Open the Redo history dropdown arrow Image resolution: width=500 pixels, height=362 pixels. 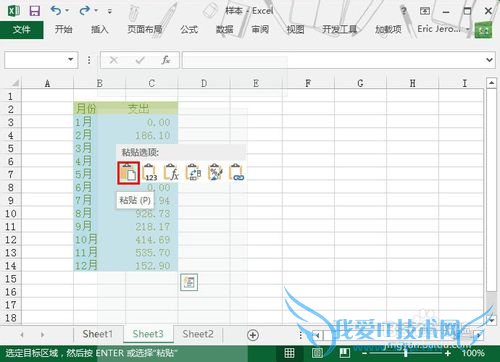pyautogui.click(x=96, y=11)
